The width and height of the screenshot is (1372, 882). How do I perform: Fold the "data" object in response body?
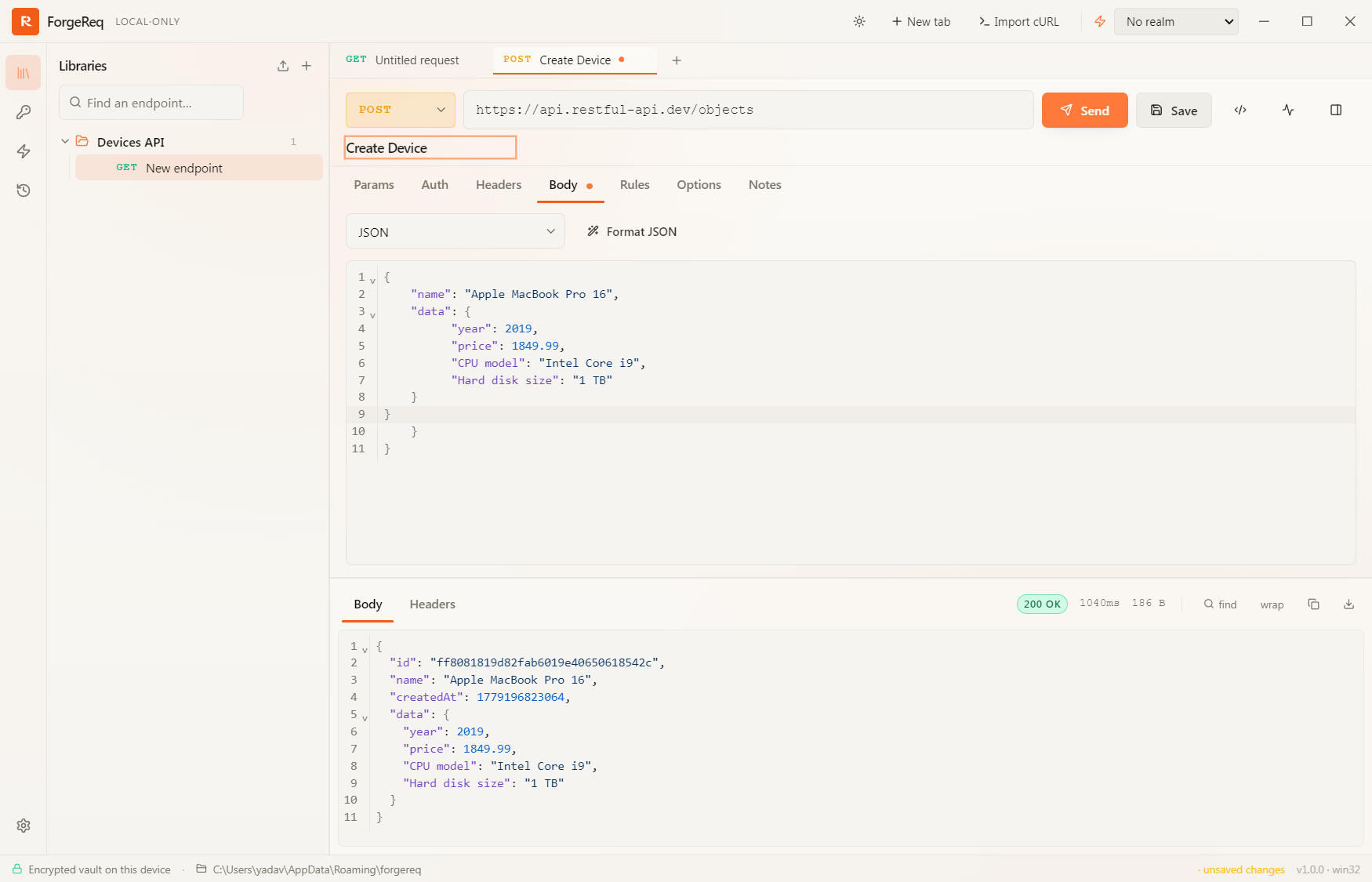[x=365, y=717]
